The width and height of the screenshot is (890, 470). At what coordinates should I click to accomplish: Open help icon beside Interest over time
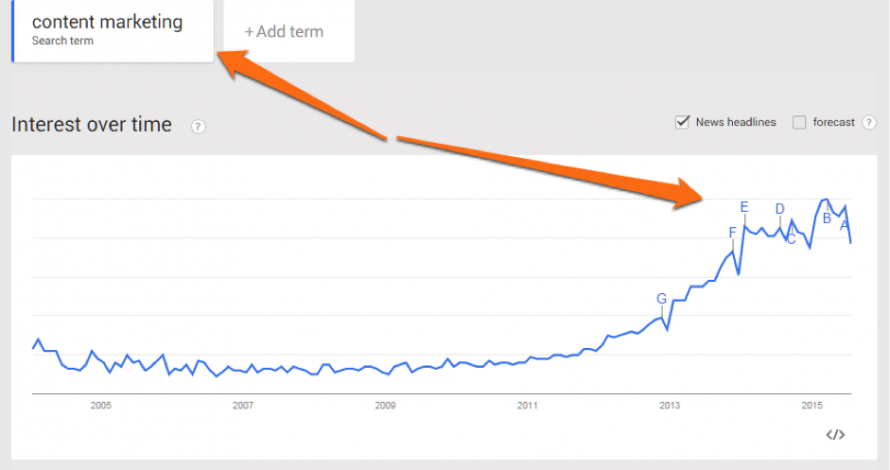point(198,126)
